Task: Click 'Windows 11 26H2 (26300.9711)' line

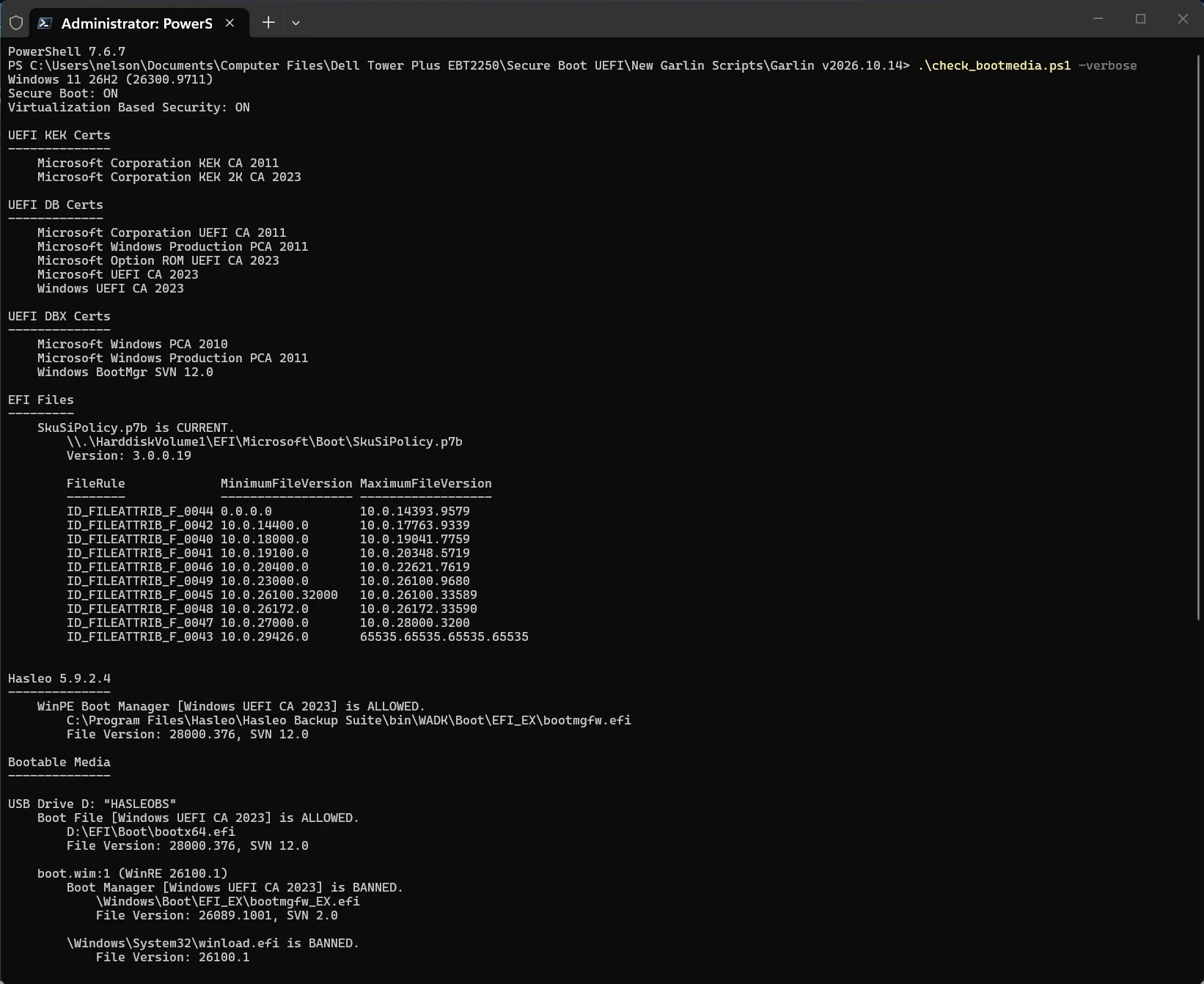Action: point(111,79)
